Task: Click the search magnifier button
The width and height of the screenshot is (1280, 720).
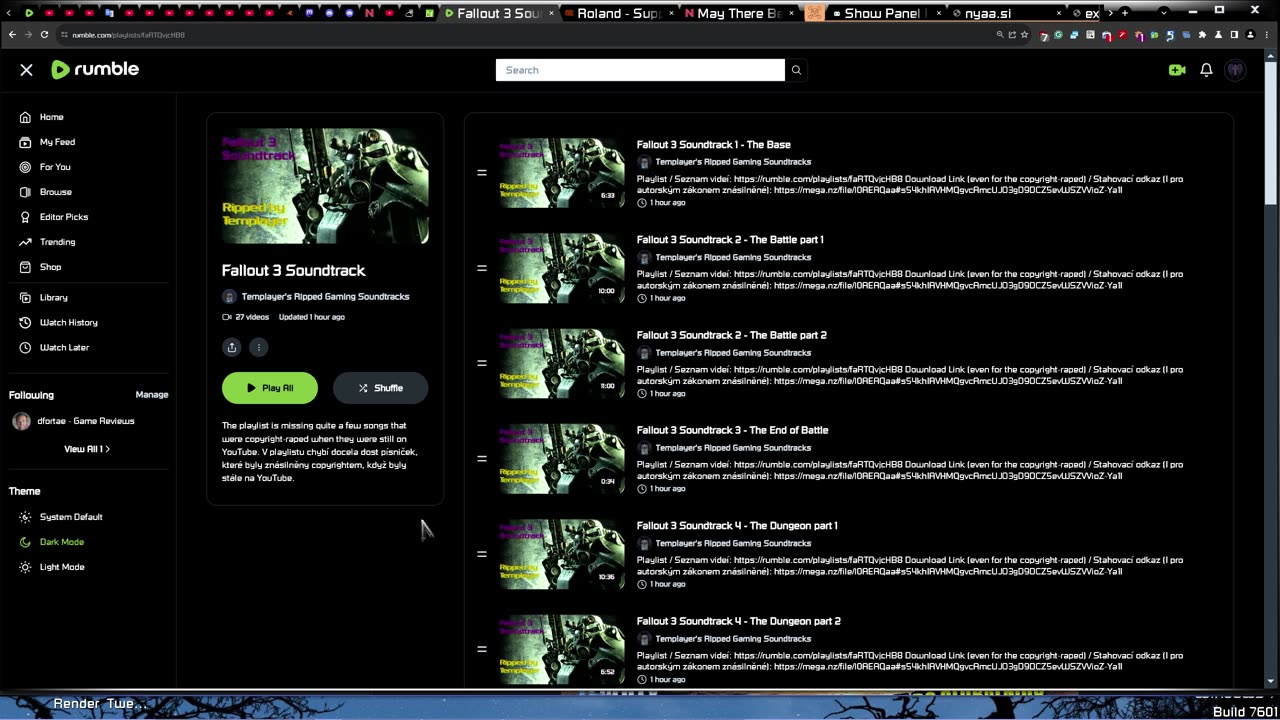Action: coord(796,70)
